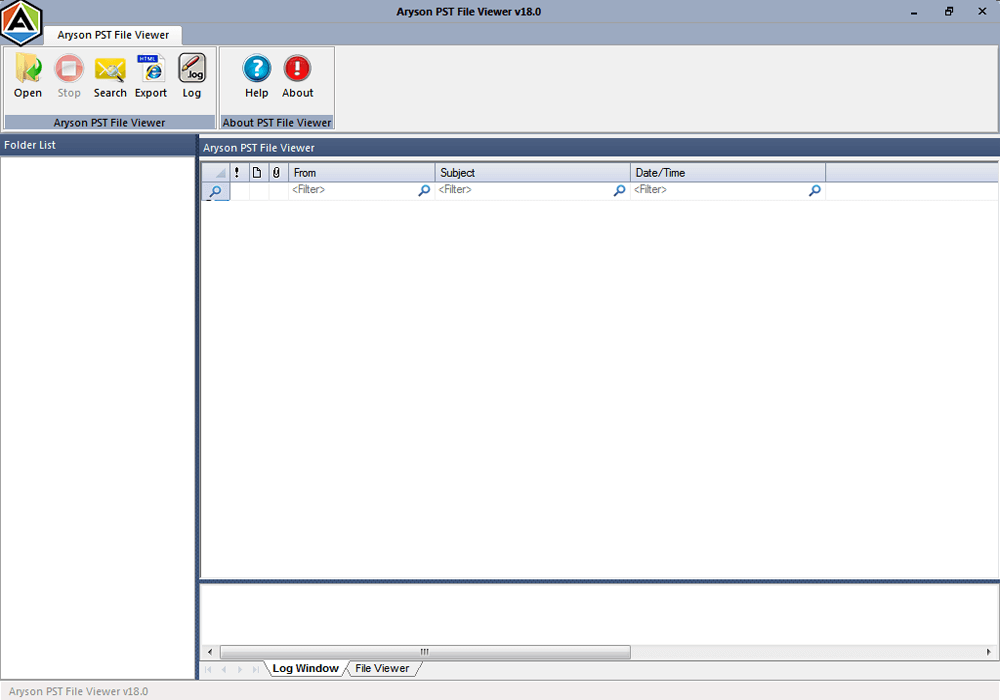
Task: Click the Aryson PST File Viewer ribbon group label
Action: pos(110,122)
